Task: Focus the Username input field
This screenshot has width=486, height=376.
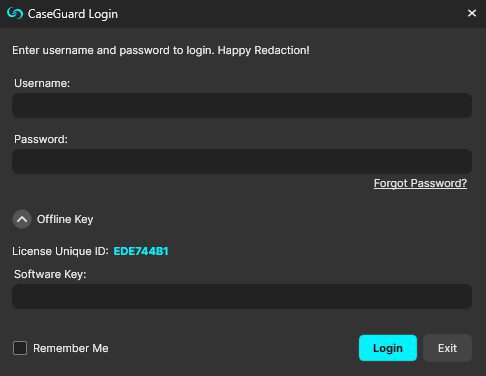Action: click(242, 105)
